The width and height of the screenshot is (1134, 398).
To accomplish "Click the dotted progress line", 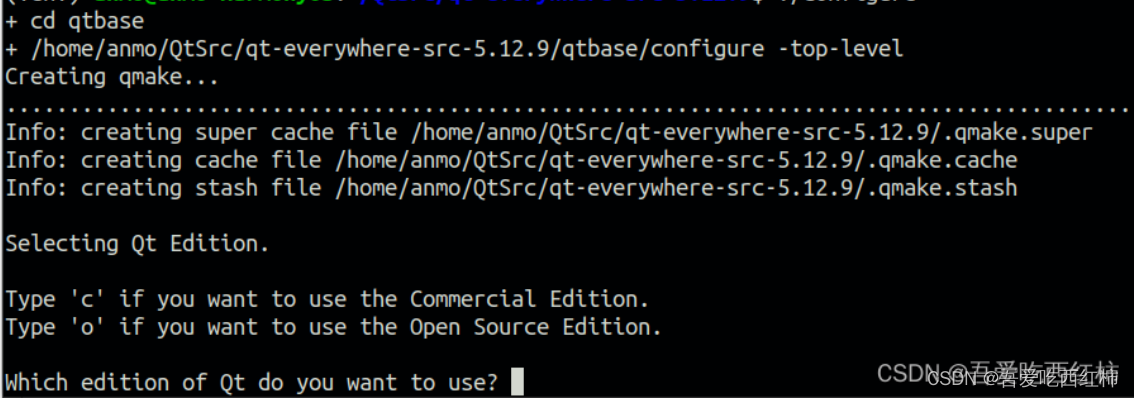I will [567, 111].
